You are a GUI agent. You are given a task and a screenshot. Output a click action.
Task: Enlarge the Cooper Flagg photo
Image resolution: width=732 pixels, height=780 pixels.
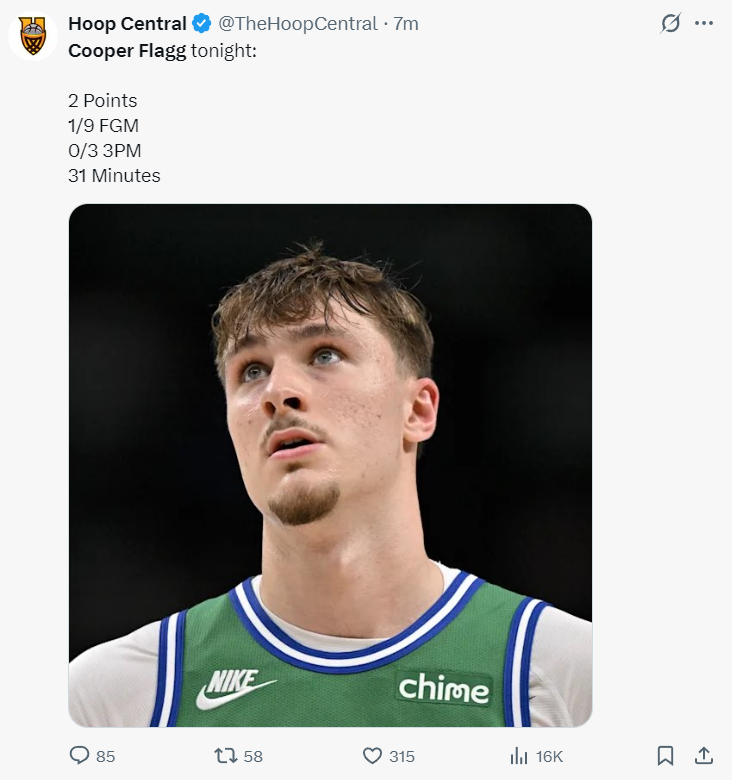click(330, 465)
